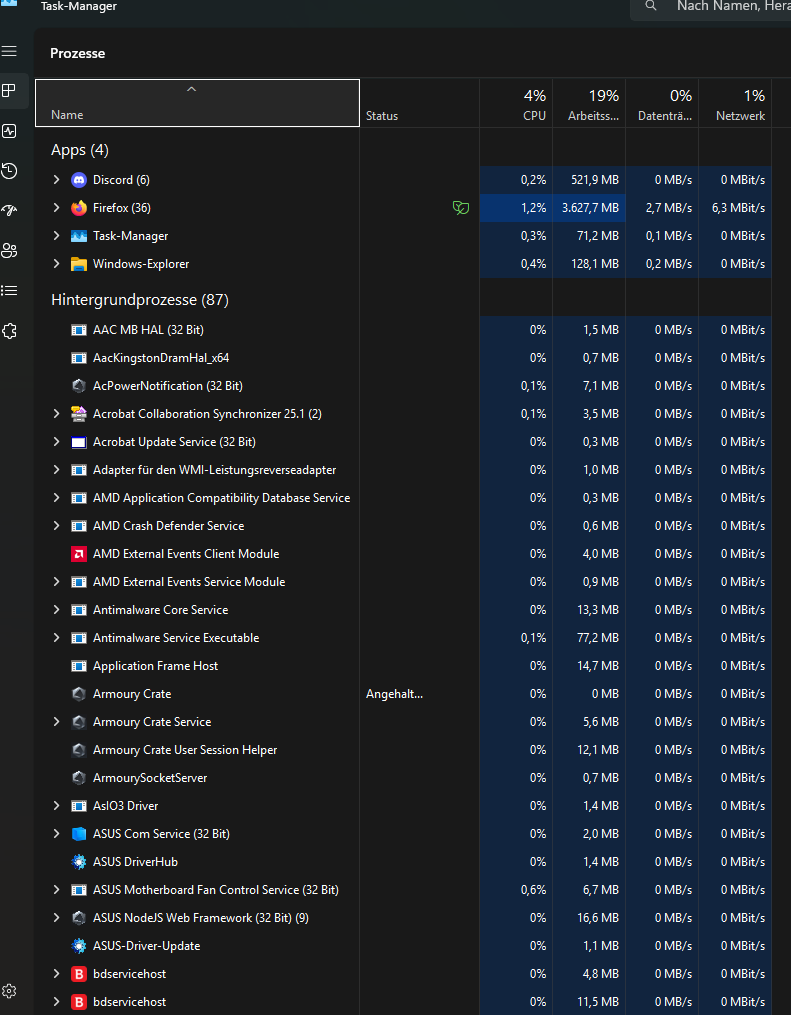Expand the Discord (6) process group
This screenshot has width=791, height=1015.
56,180
